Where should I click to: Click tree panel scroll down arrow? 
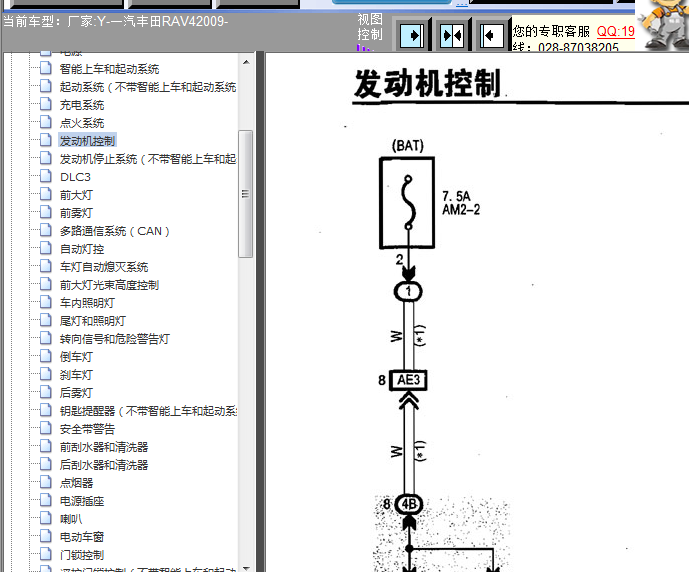coord(246,568)
